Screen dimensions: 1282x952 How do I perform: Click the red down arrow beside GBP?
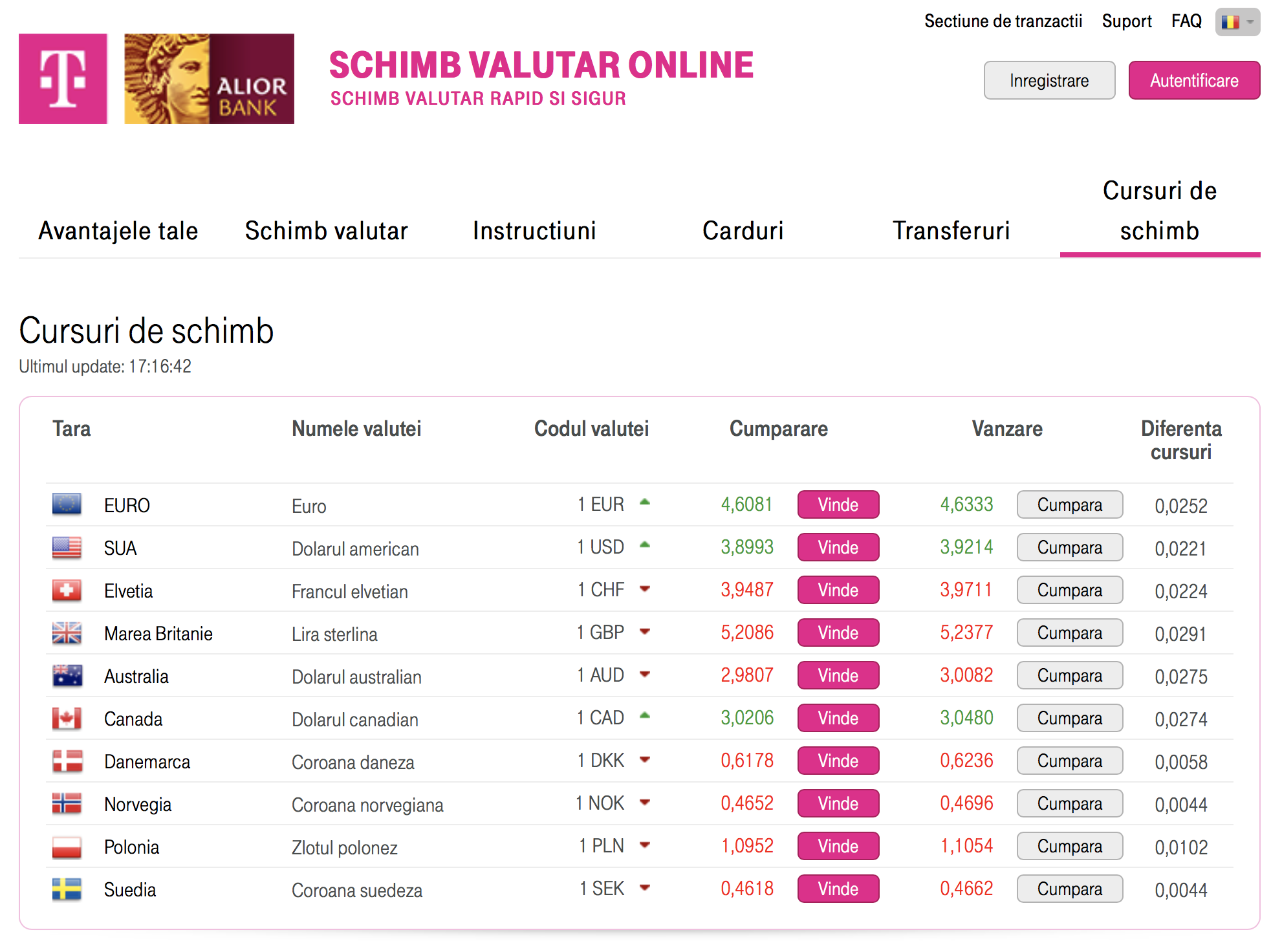coord(644,631)
